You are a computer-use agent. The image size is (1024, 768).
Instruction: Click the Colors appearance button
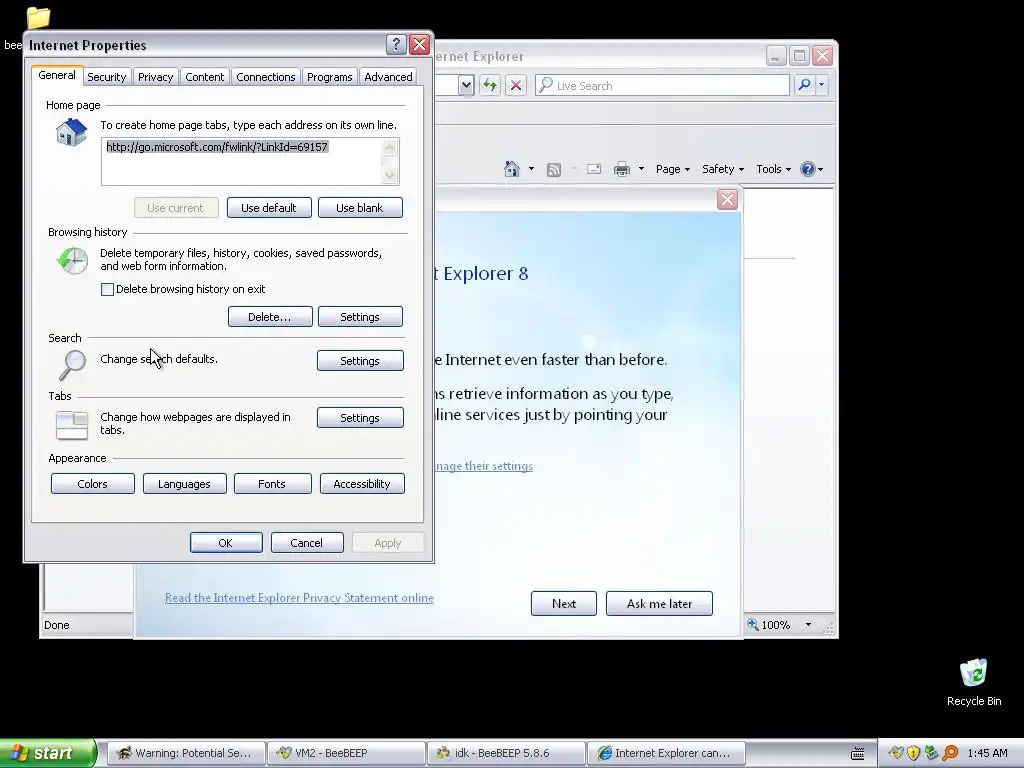93,484
